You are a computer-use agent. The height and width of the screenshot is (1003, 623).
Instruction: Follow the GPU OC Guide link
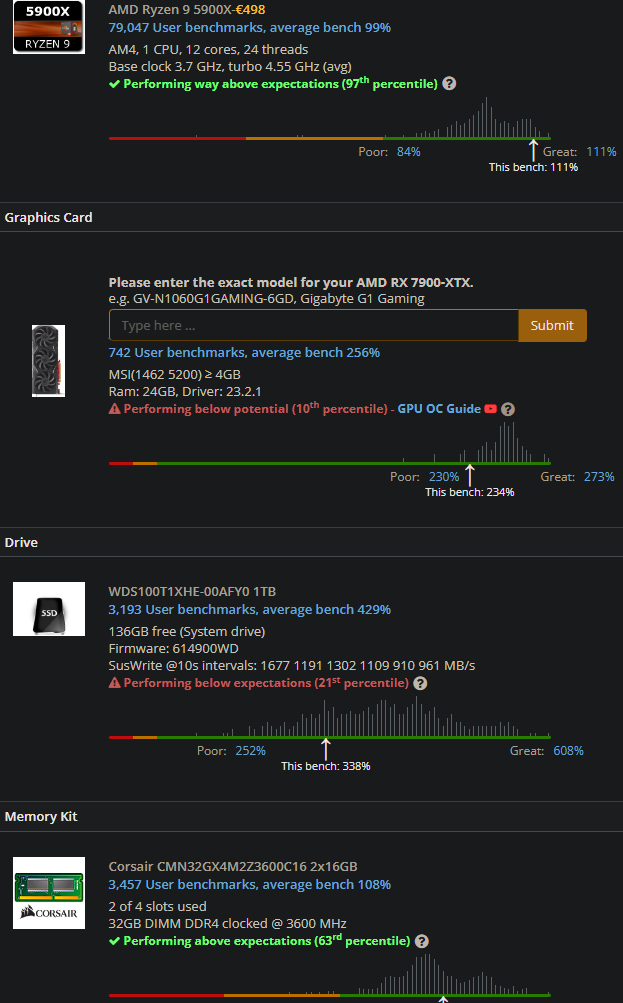tap(439, 409)
